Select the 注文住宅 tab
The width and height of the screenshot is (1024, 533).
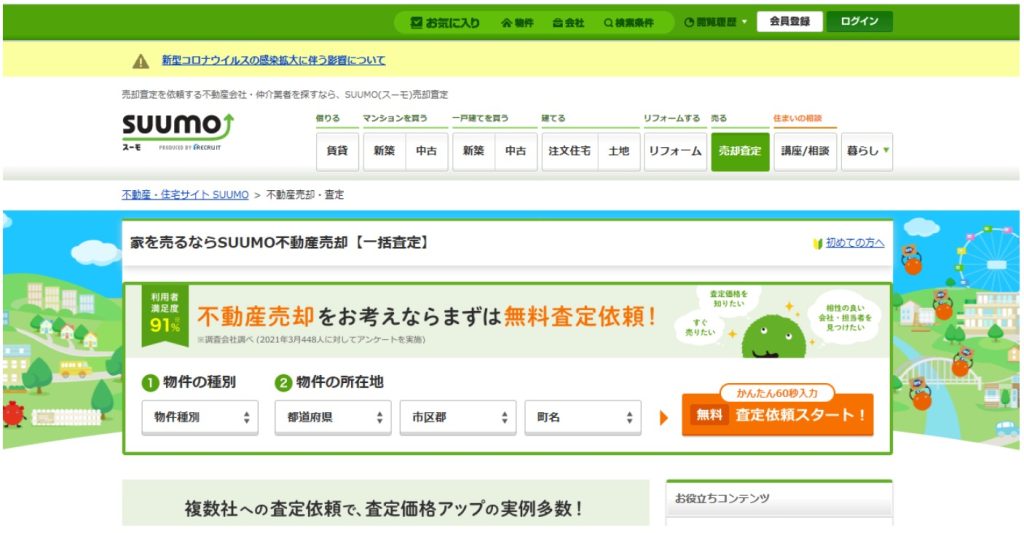(569, 152)
